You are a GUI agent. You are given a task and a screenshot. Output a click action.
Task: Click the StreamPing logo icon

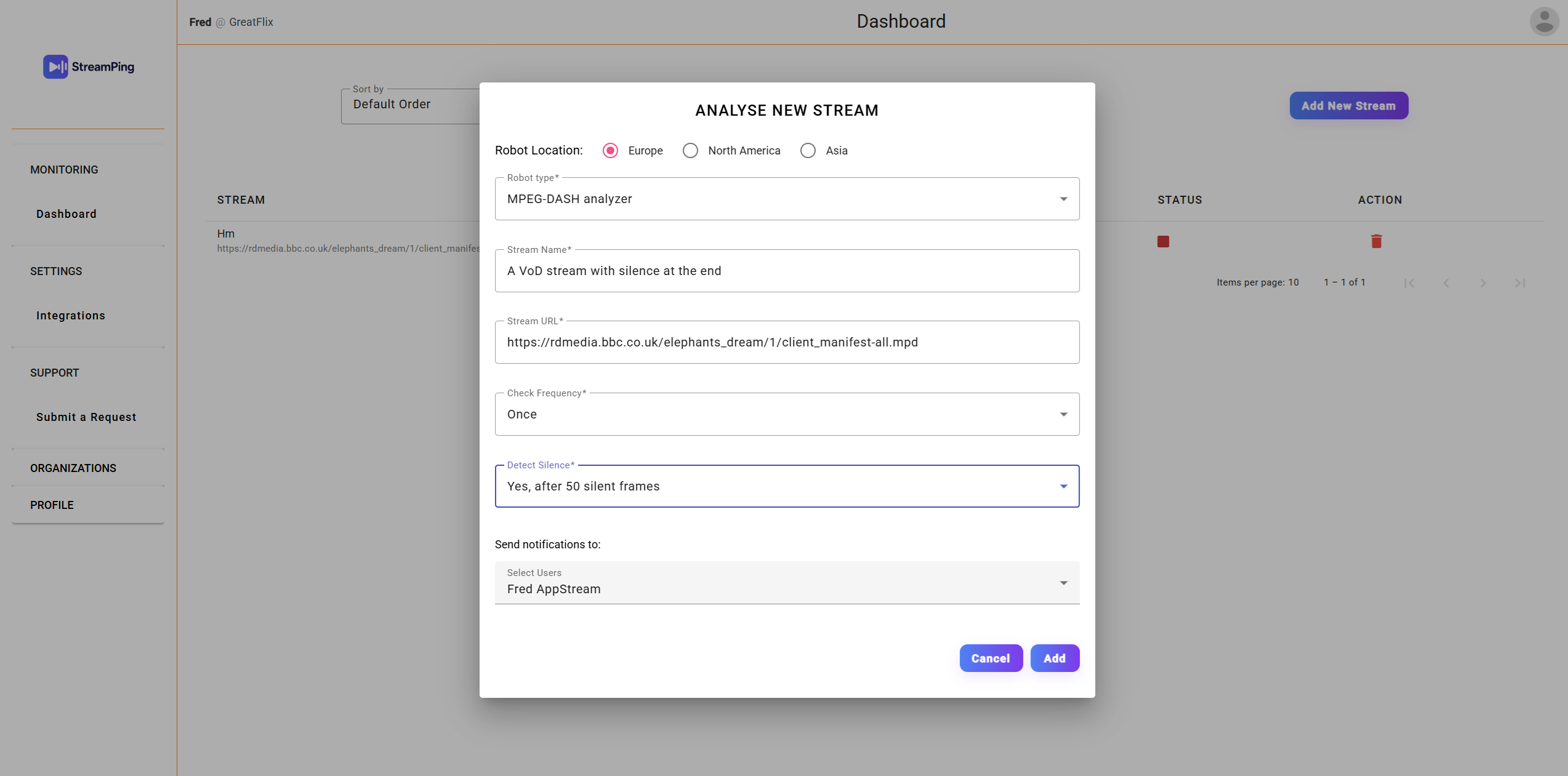[55, 66]
